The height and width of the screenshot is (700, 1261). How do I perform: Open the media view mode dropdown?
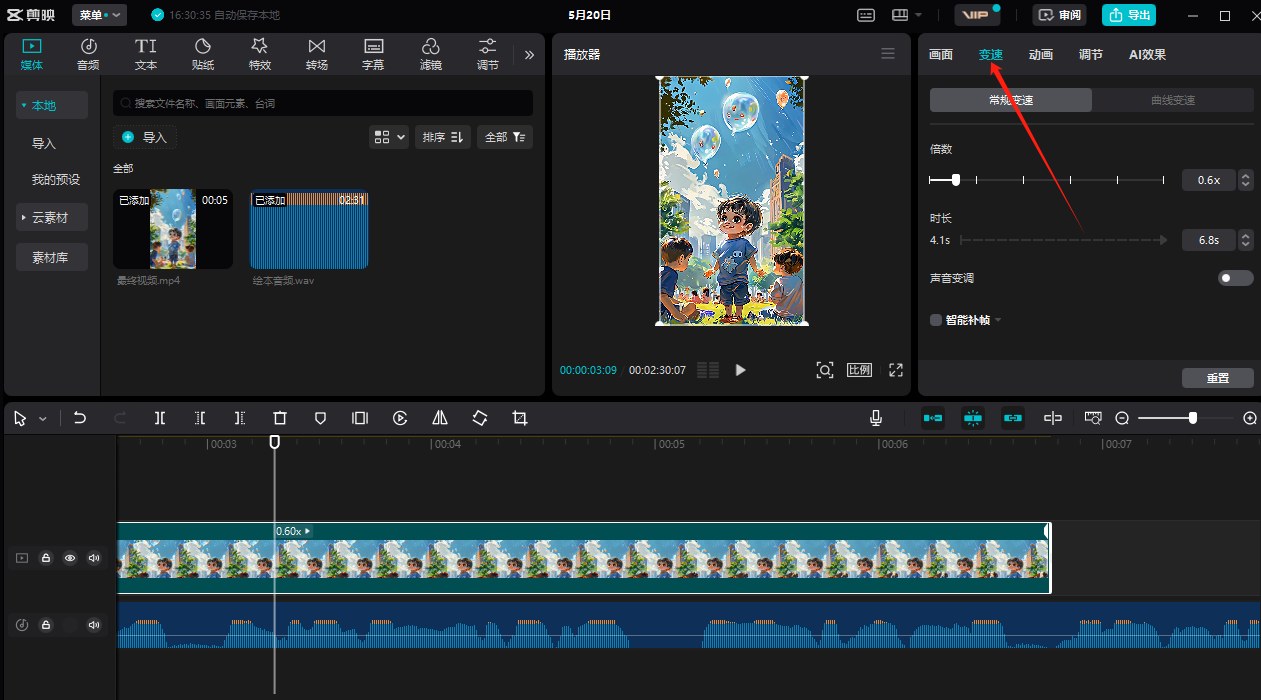[x=389, y=137]
